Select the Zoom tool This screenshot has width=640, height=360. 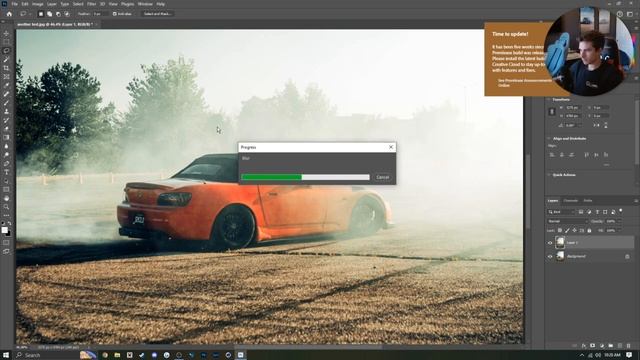6,207
